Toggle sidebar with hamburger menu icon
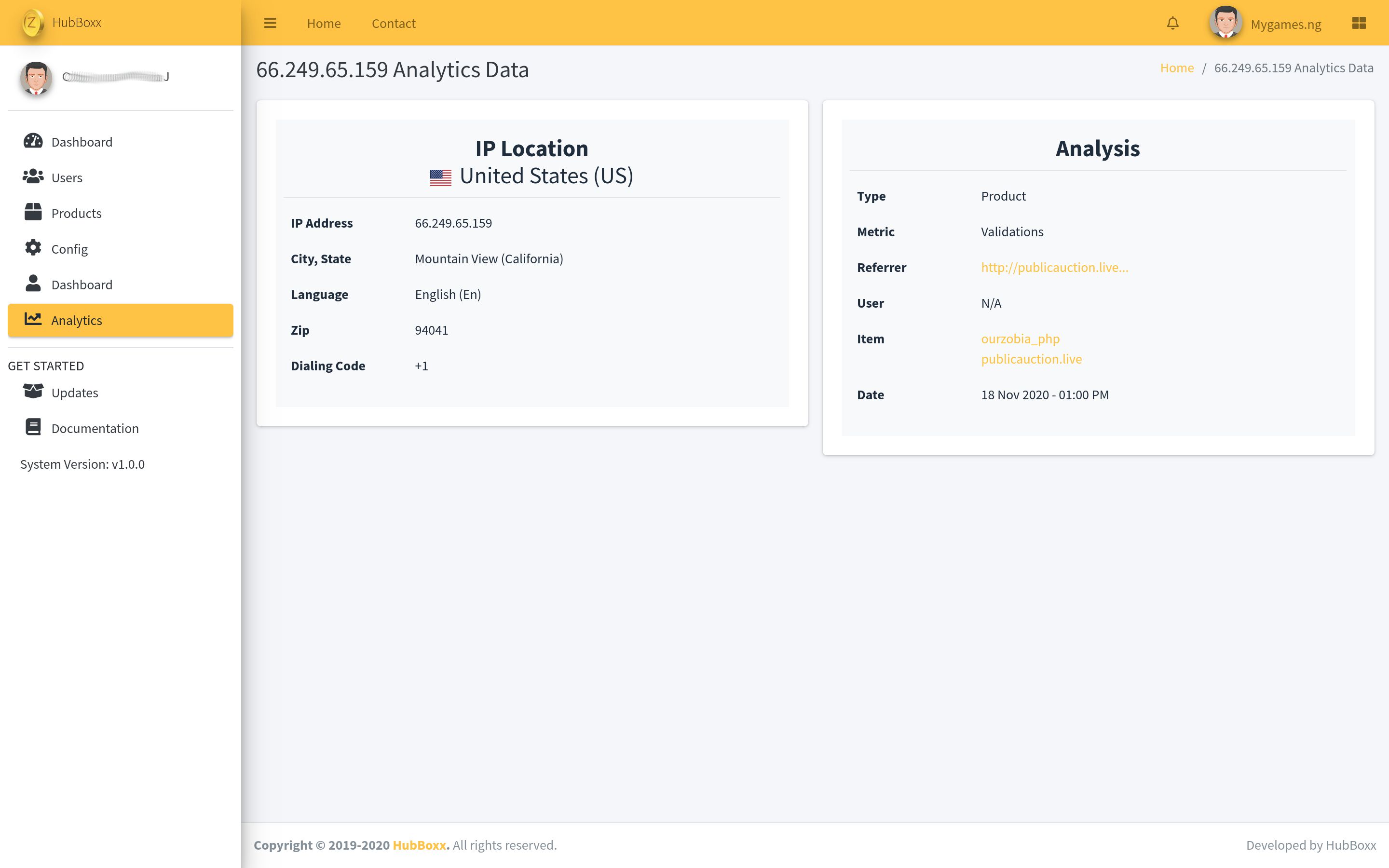 coord(270,23)
